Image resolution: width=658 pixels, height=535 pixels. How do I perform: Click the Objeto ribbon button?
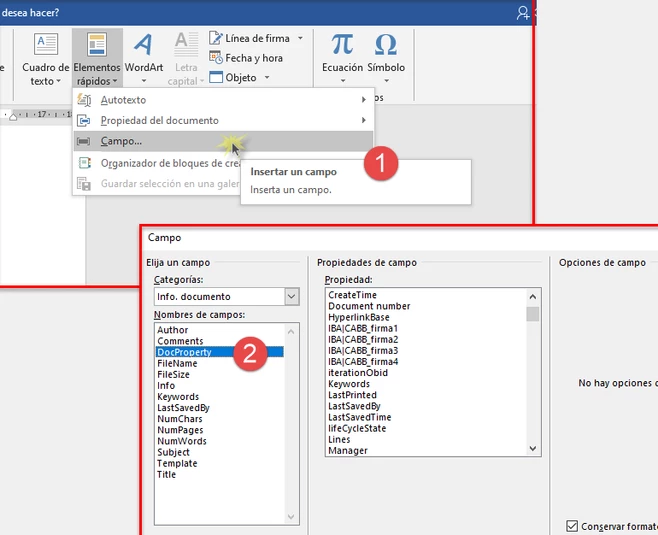[x=233, y=78]
